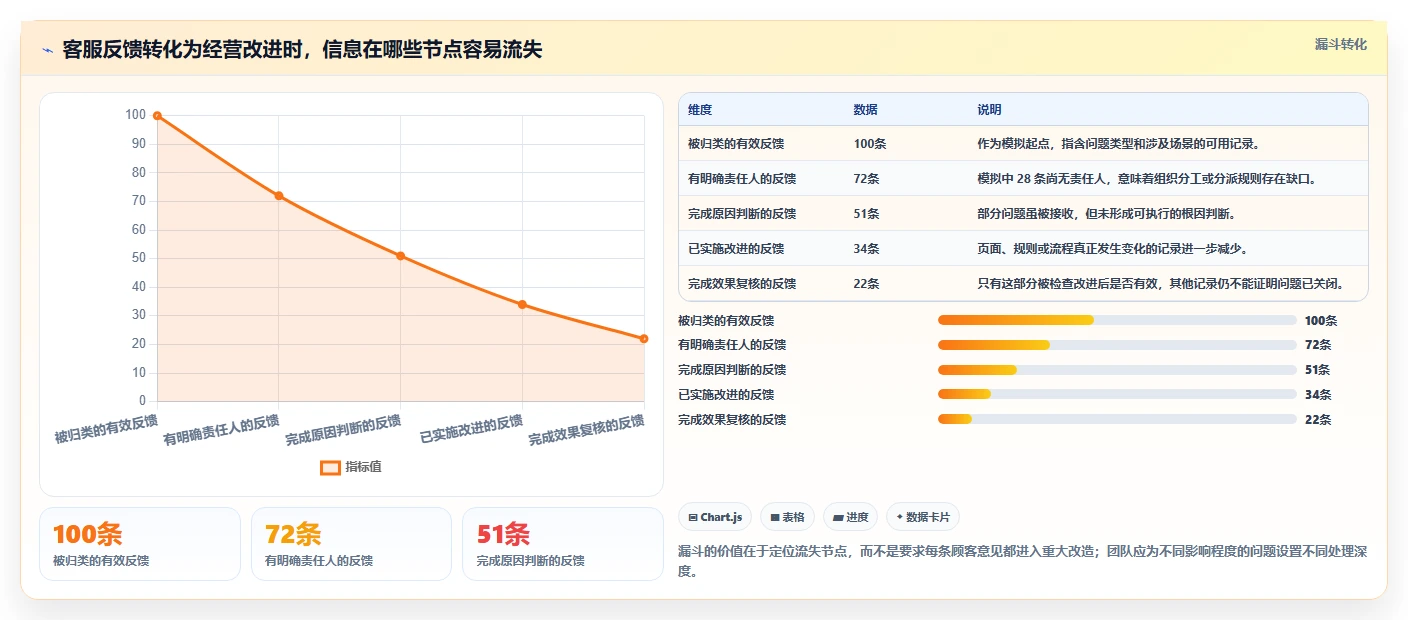Click the chart data point at 51
This screenshot has height=620, width=1408.
pos(400,256)
